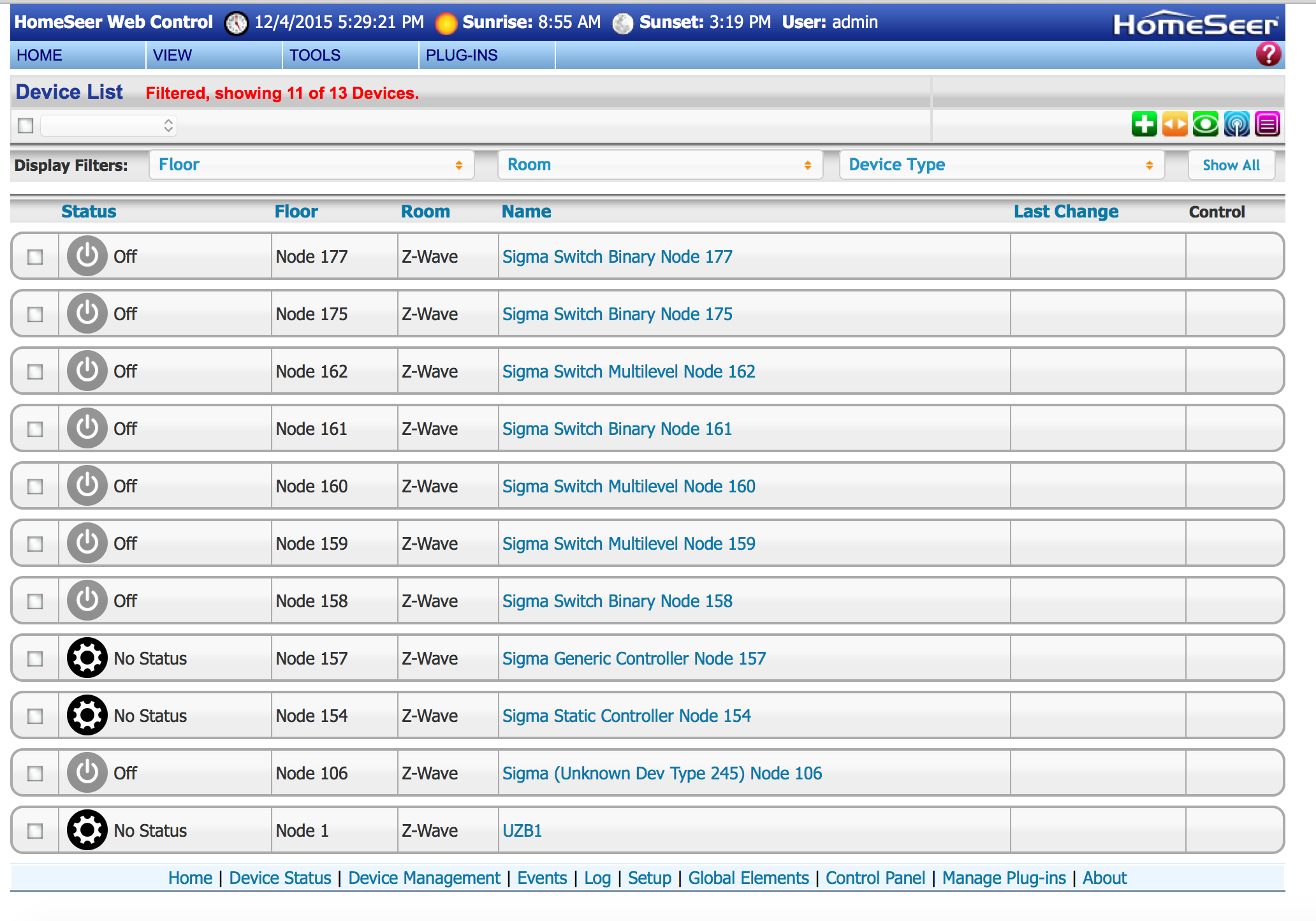The height and width of the screenshot is (921, 1316).
Task: Click the blue speaker/voice icon
Action: pos(1237,124)
